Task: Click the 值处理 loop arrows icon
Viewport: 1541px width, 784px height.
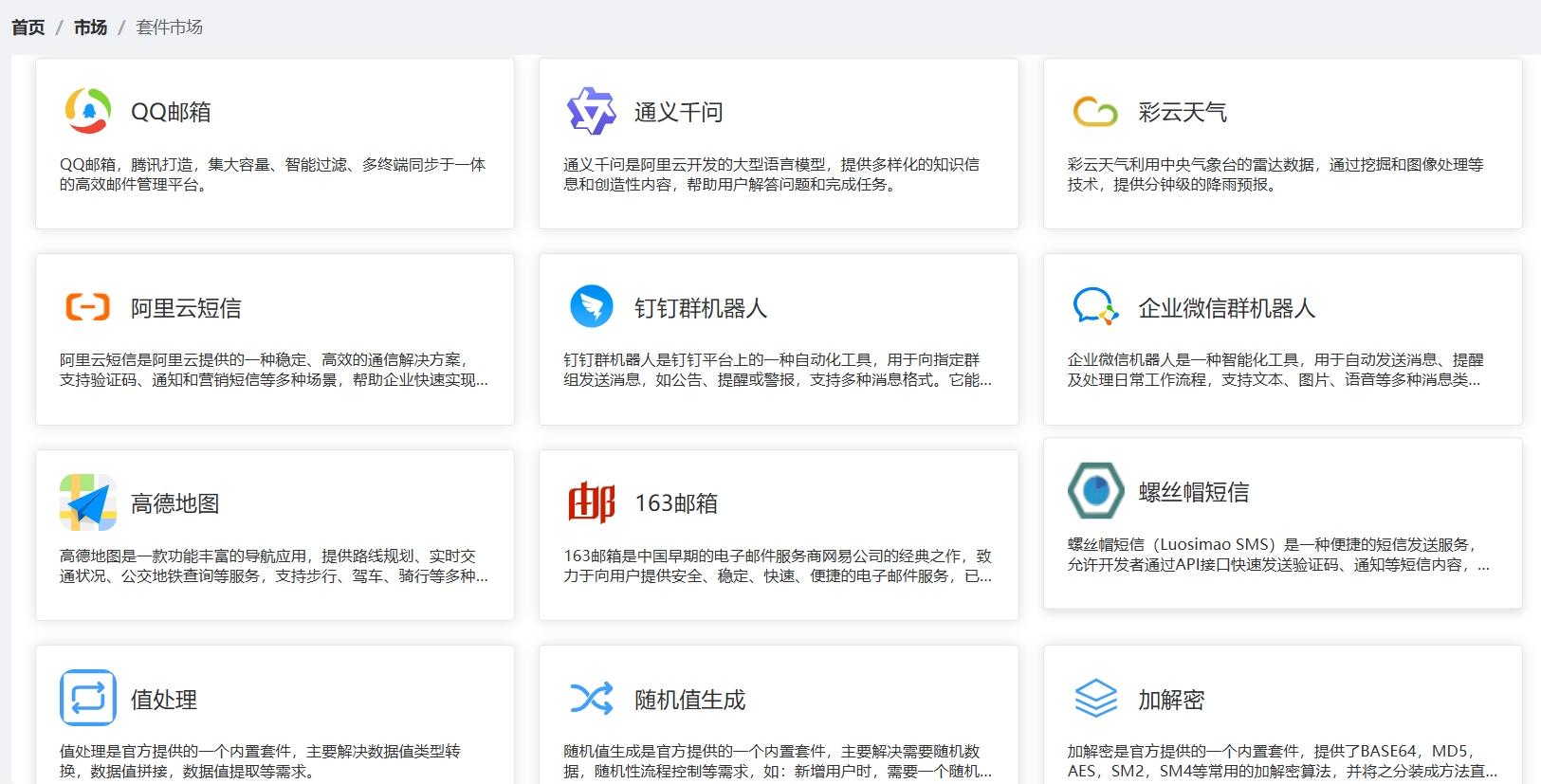Action: pos(88,698)
